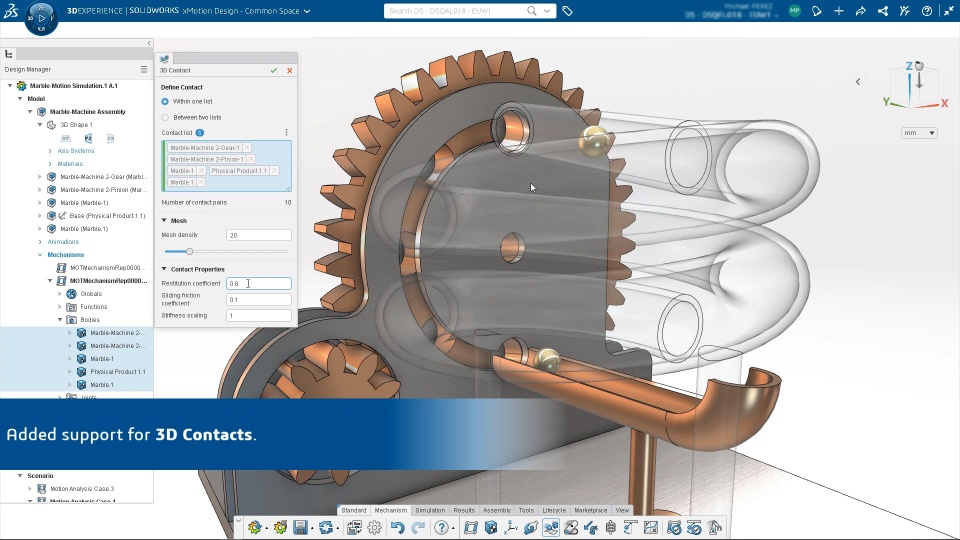960x540 pixels.
Task: Remove Marble-Machine 2-Gear-1 from contact list
Action: tap(247, 148)
